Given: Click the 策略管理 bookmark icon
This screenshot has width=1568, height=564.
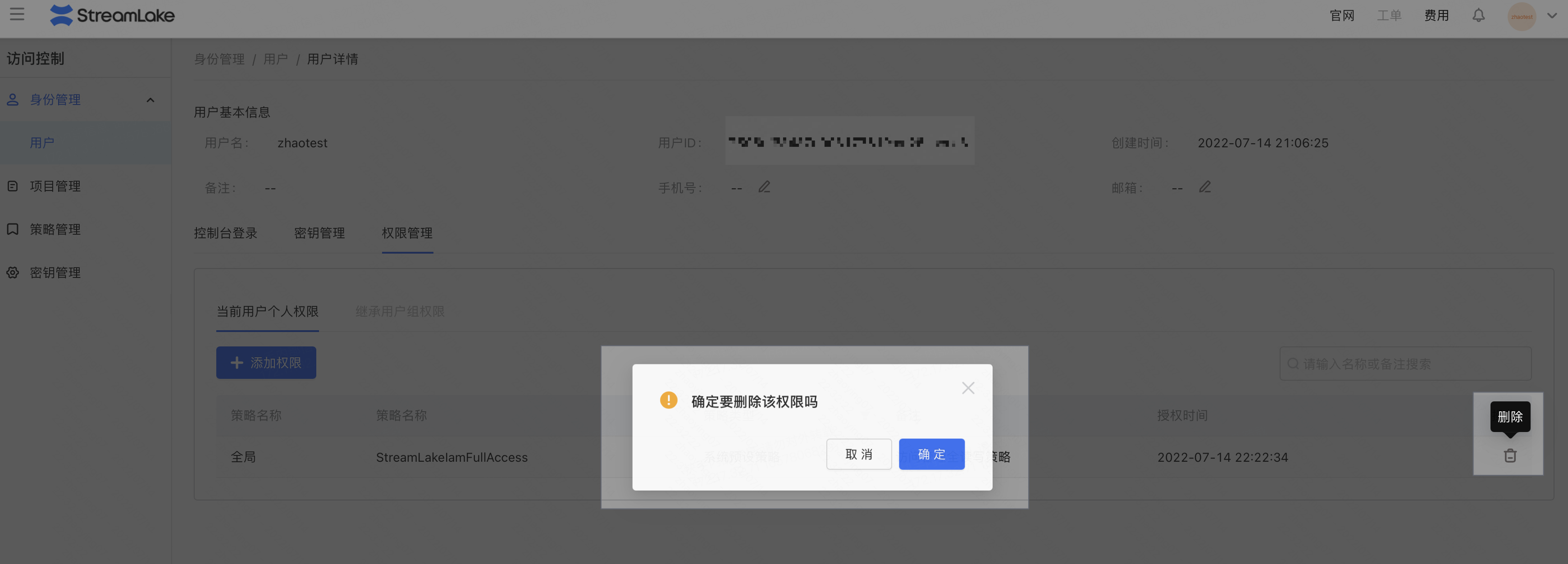Looking at the screenshot, I should [x=13, y=229].
